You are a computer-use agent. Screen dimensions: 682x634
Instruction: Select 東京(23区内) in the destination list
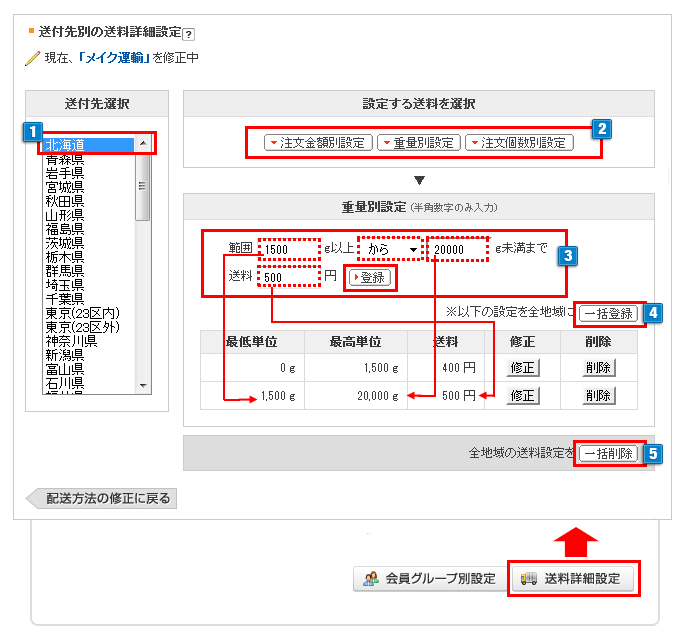(x=80, y=313)
